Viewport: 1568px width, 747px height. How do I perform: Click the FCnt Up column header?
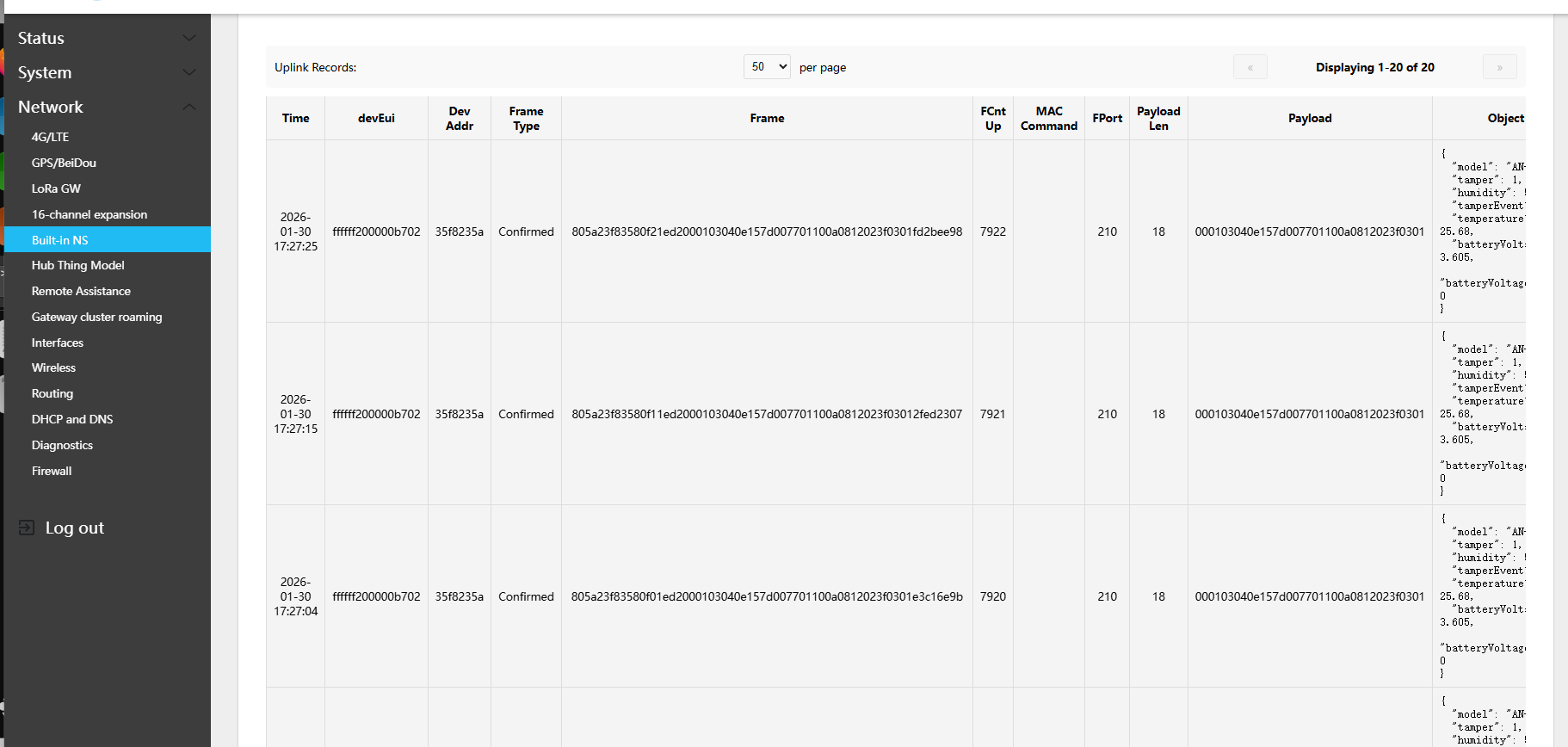coord(992,118)
